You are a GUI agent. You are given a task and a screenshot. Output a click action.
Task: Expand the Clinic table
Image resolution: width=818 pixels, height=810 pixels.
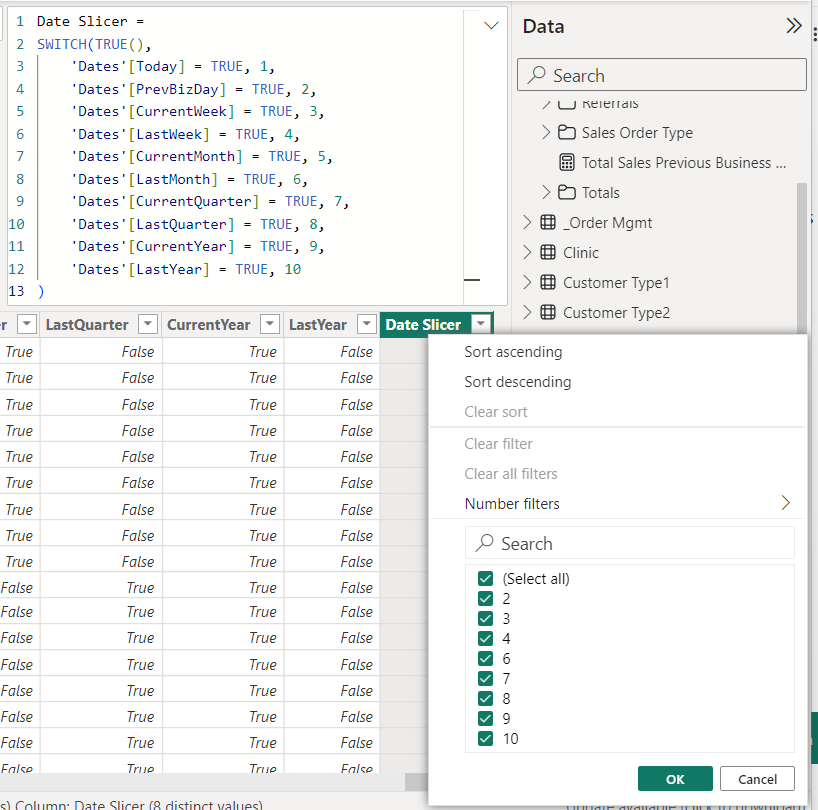click(x=527, y=252)
